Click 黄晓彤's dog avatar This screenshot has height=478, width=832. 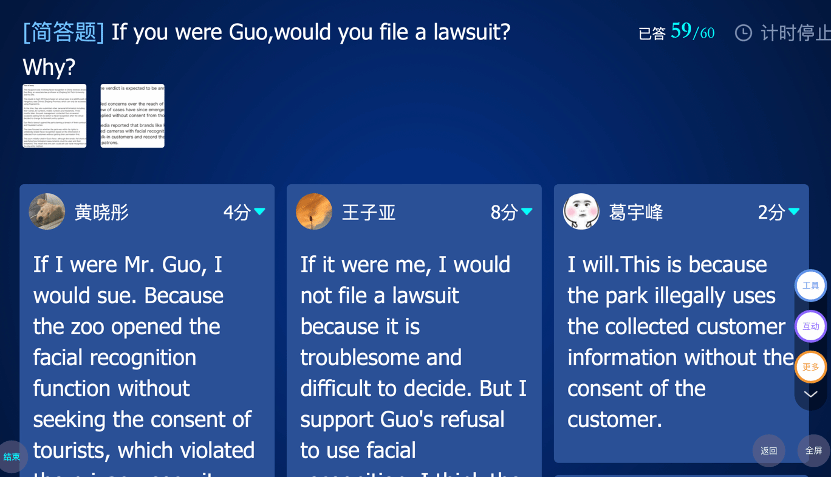(x=47, y=211)
